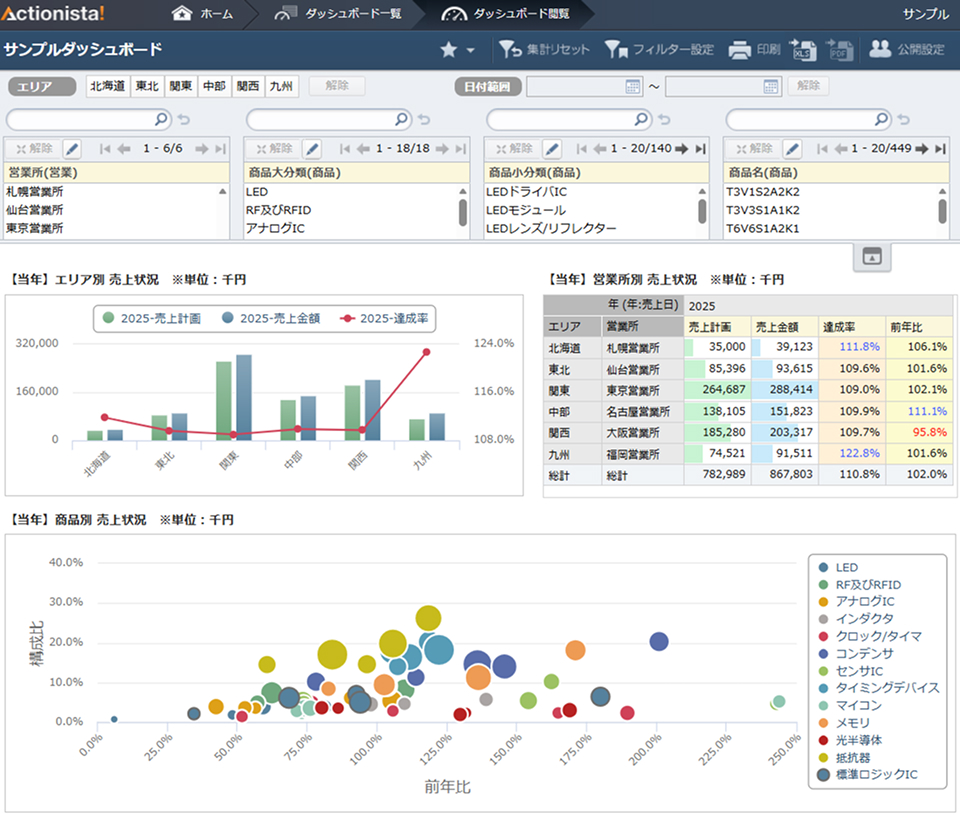The width and height of the screenshot is (960, 818).
Task: Click the 解除 button beside date range
Action: pyautogui.click(x=808, y=86)
